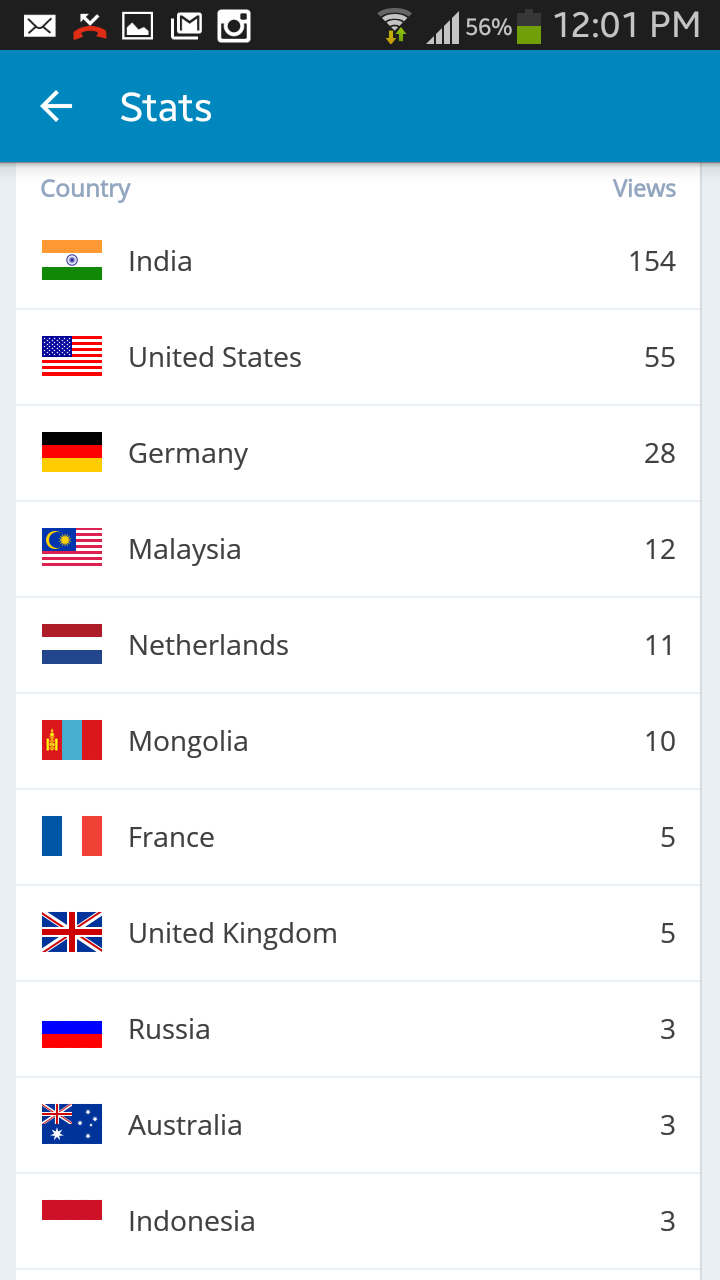This screenshot has width=720, height=1280.
Task: Tap the Stats title text
Action: [166, 107]
